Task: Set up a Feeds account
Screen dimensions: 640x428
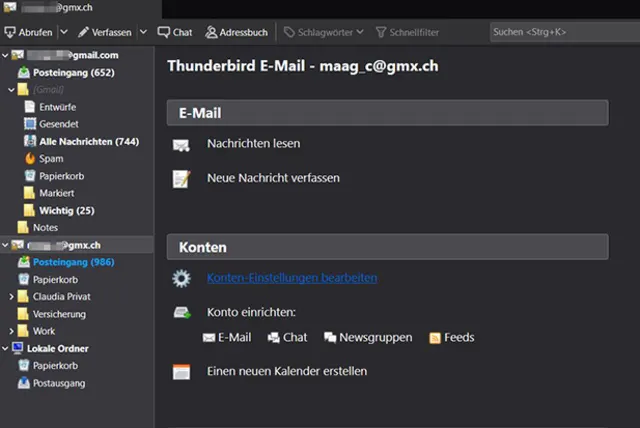Action: pos(451,338)
